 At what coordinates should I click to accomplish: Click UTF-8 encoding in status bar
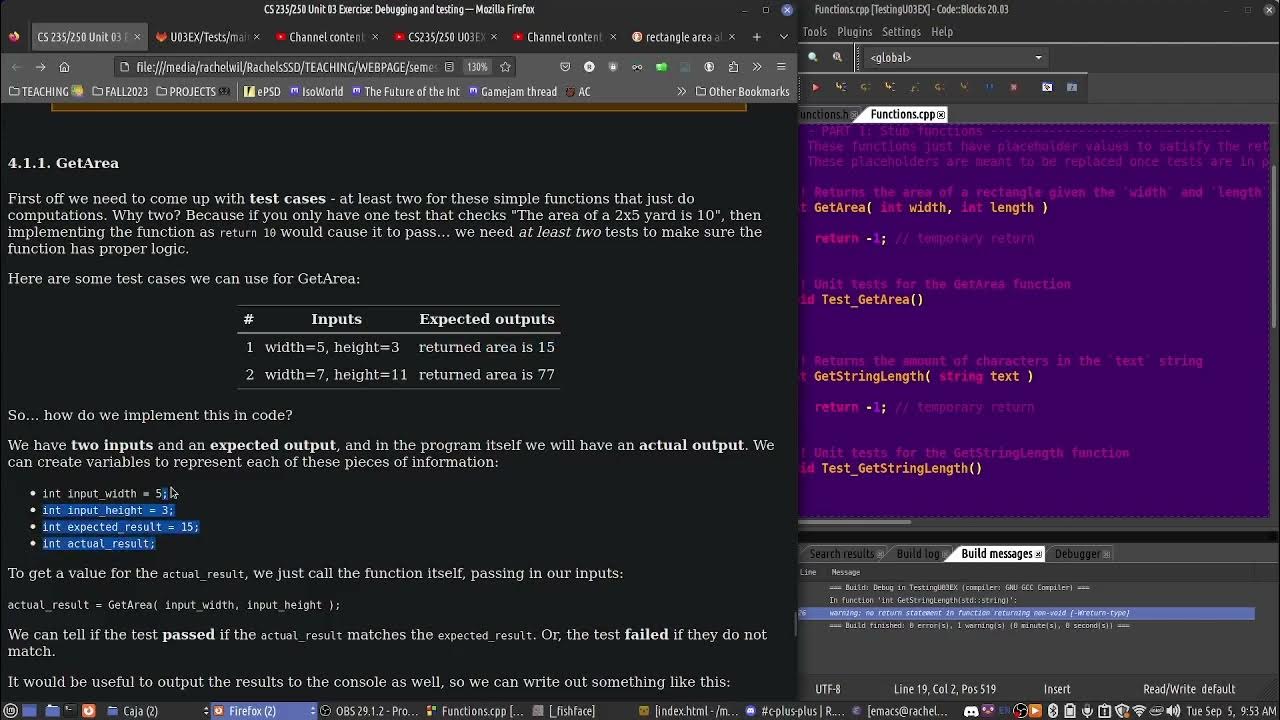828,689
